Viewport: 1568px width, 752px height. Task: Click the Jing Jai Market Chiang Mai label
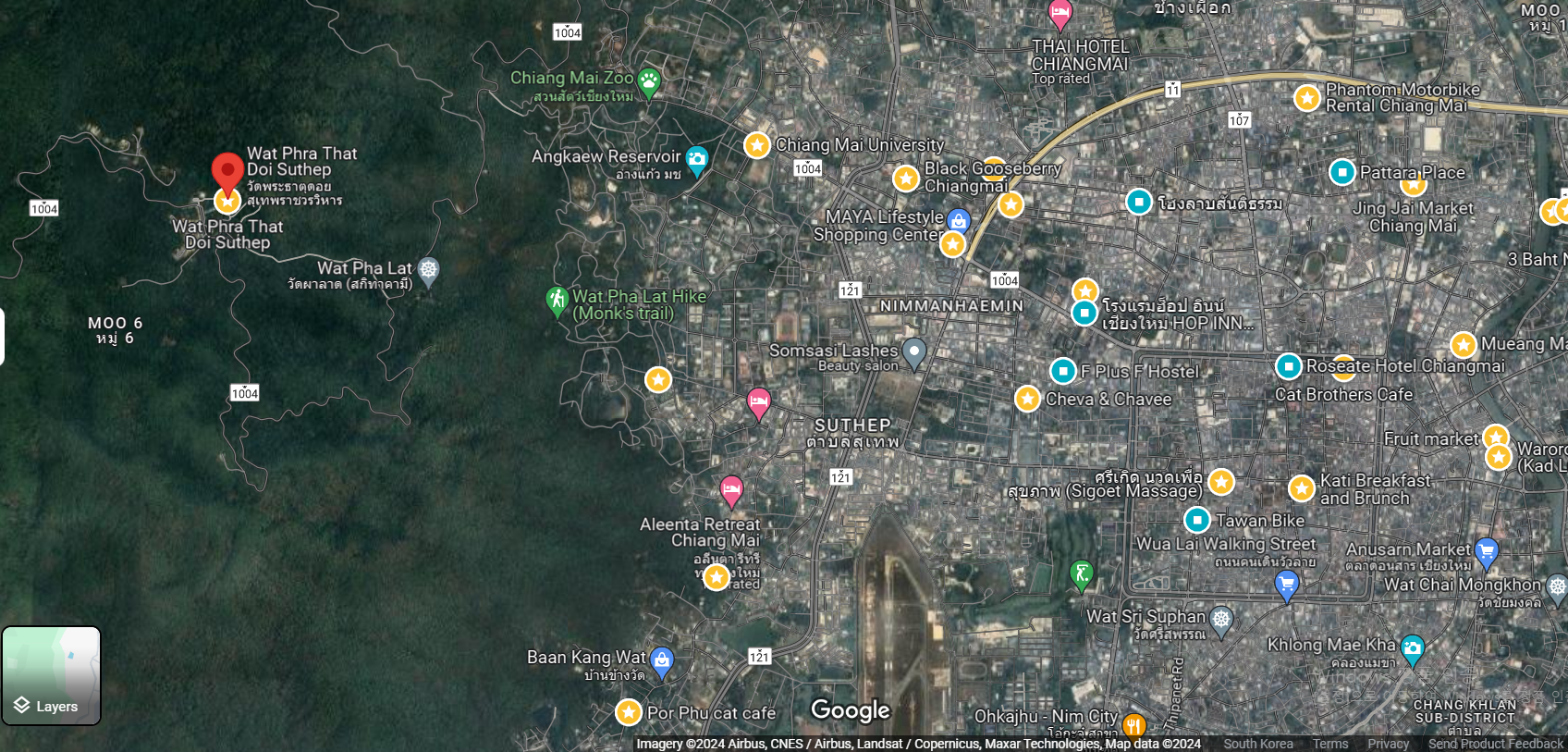click(1414, 217)
